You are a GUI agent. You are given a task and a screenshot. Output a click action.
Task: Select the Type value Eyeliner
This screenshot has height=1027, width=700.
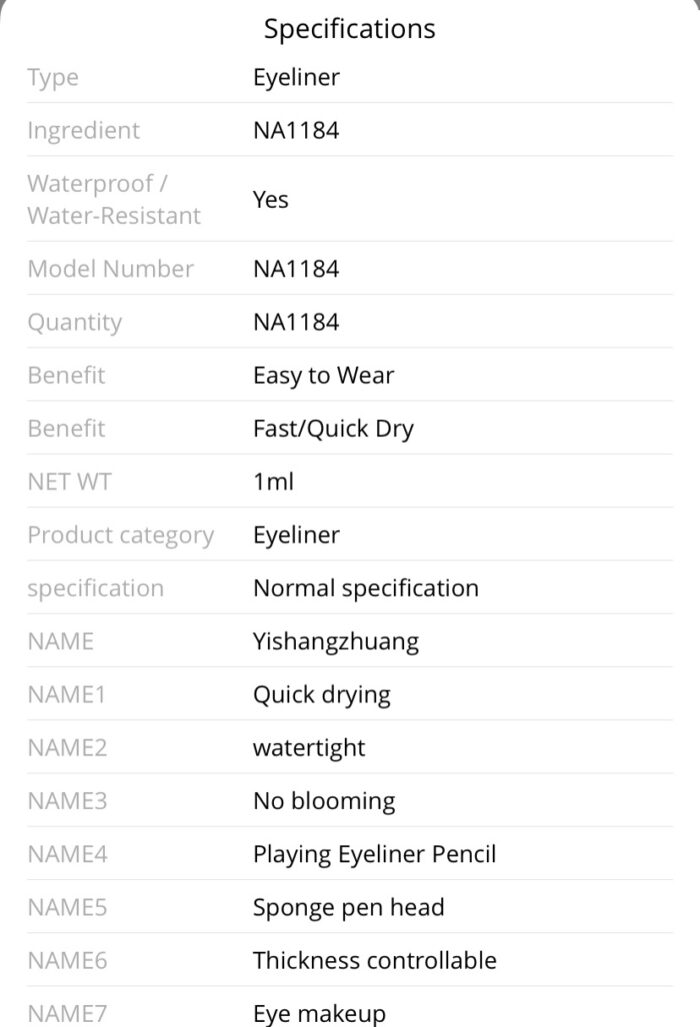(296, 77)
